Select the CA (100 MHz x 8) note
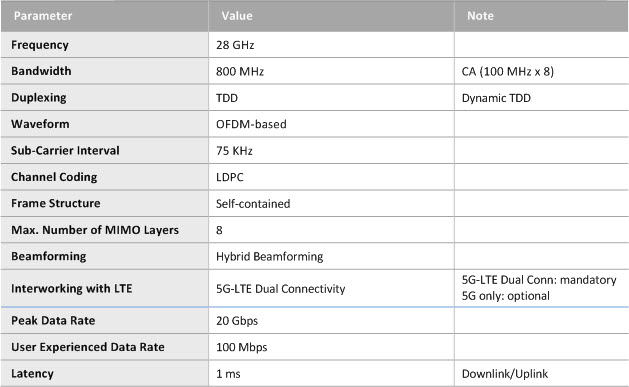This screenshot has width=629, height=387. click(507, 71)
